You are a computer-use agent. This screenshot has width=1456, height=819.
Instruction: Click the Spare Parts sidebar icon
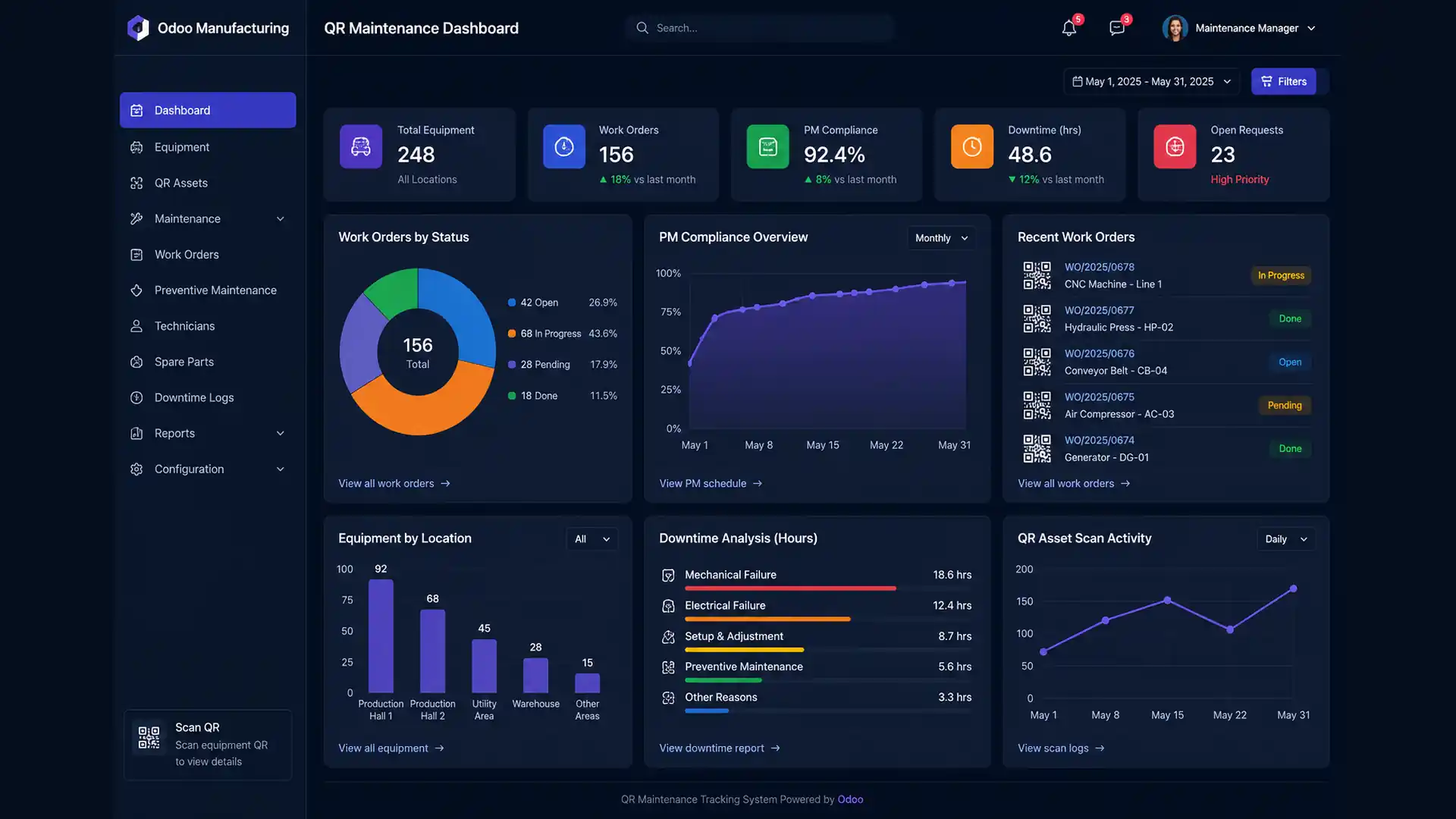tap(136, 362)
